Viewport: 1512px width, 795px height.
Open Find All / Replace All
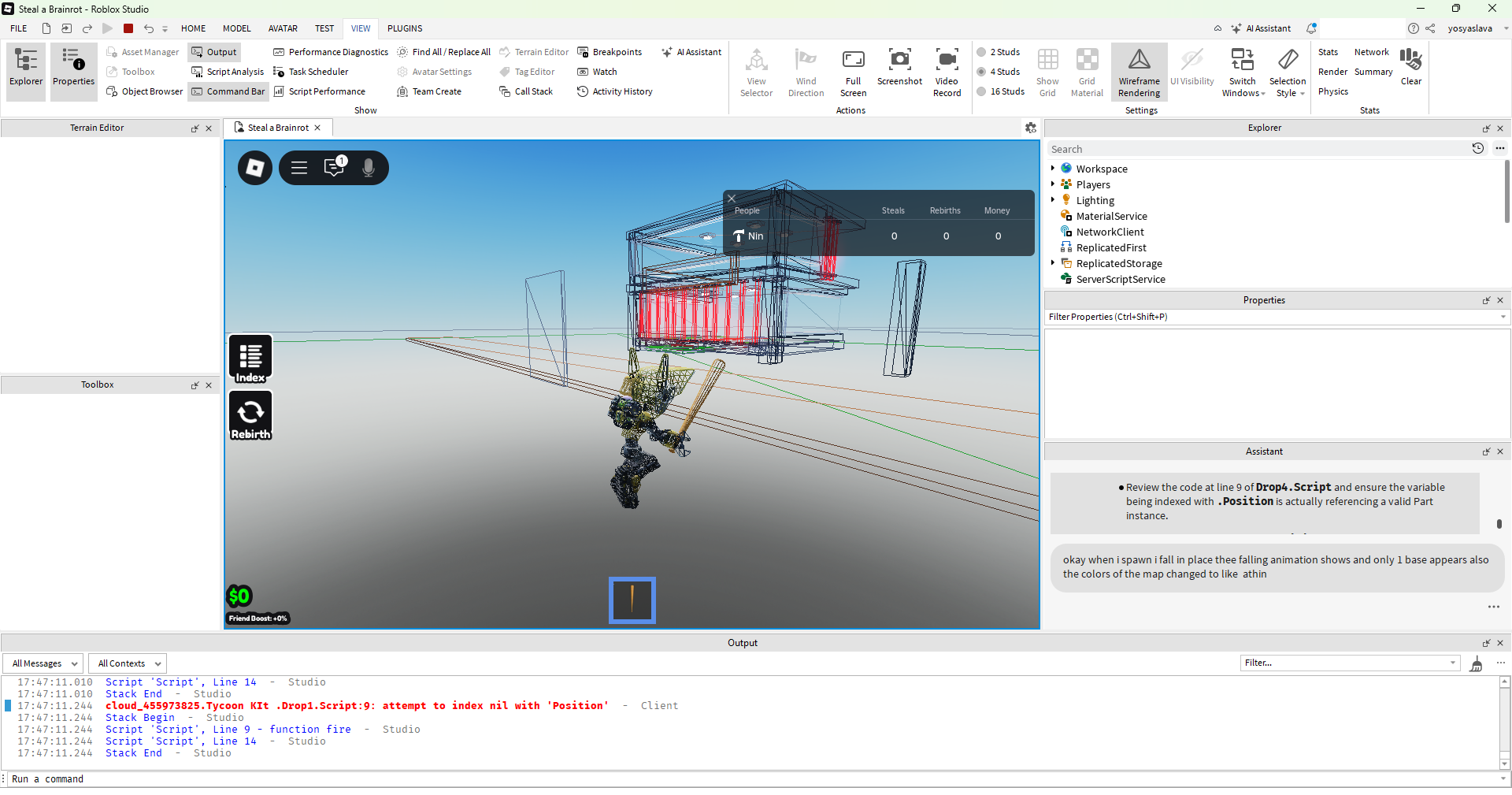(444, 52)
